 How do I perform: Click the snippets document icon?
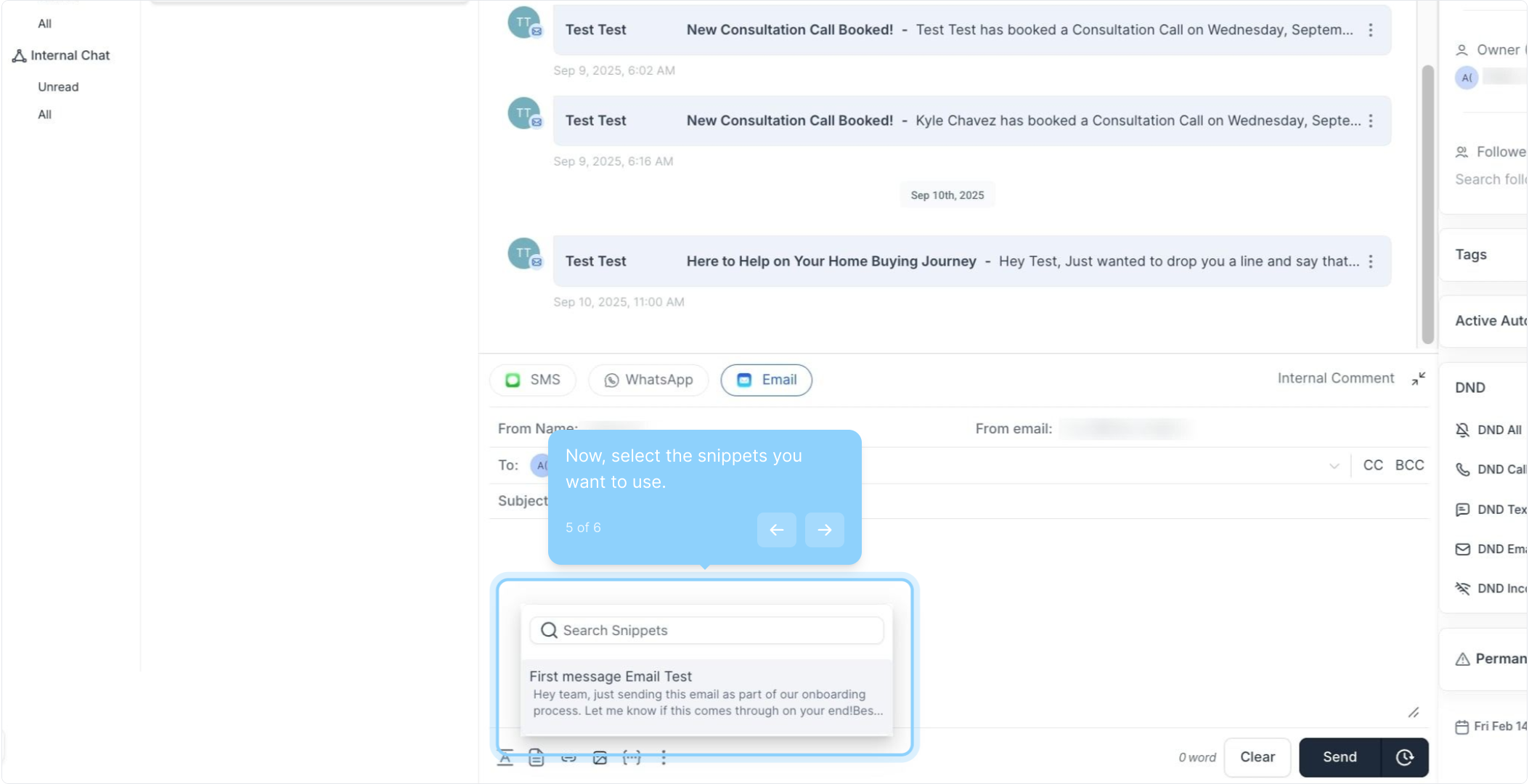tap(537, 758)
